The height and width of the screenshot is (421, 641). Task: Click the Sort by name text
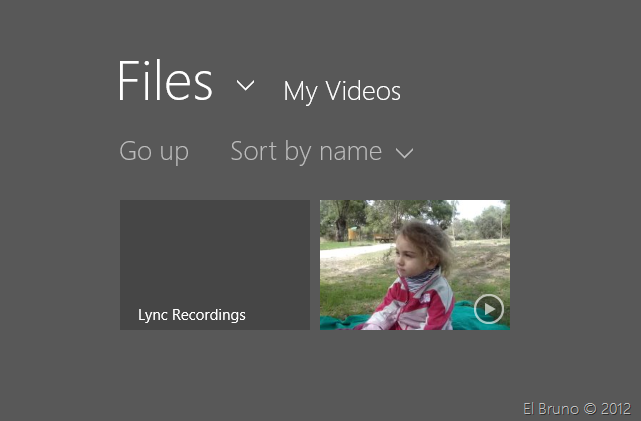(x=306, y=151)
